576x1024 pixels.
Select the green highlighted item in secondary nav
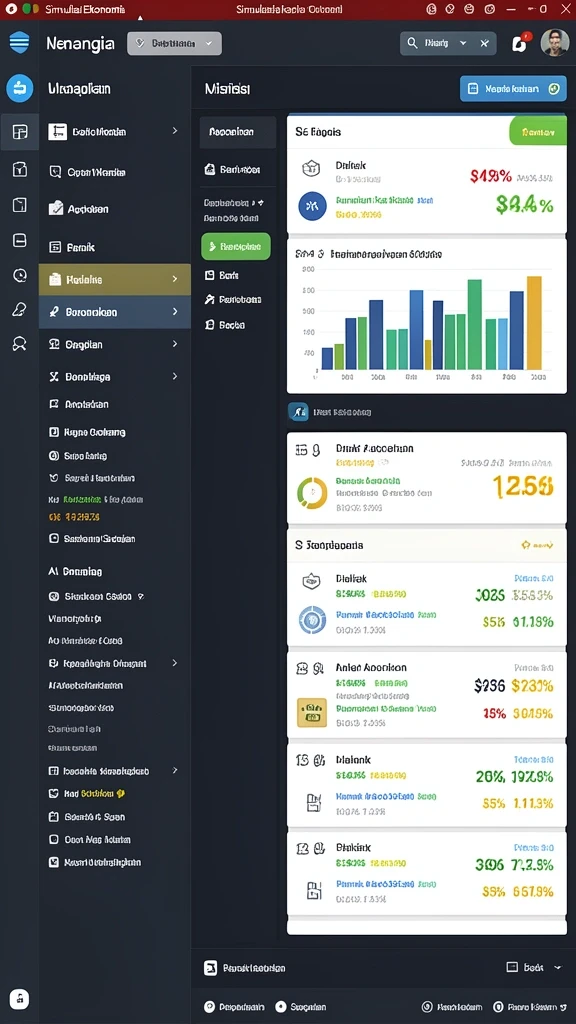coord(236,247)
